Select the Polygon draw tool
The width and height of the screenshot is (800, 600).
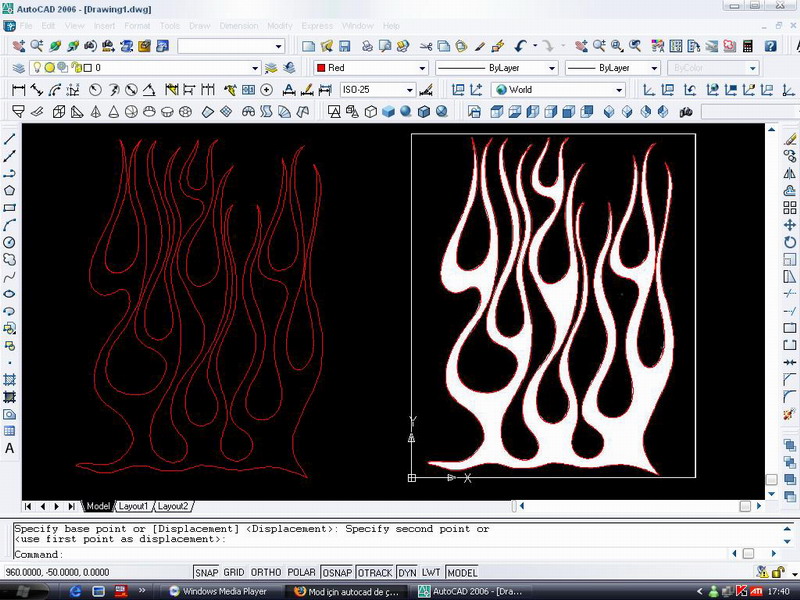[9, 191]
